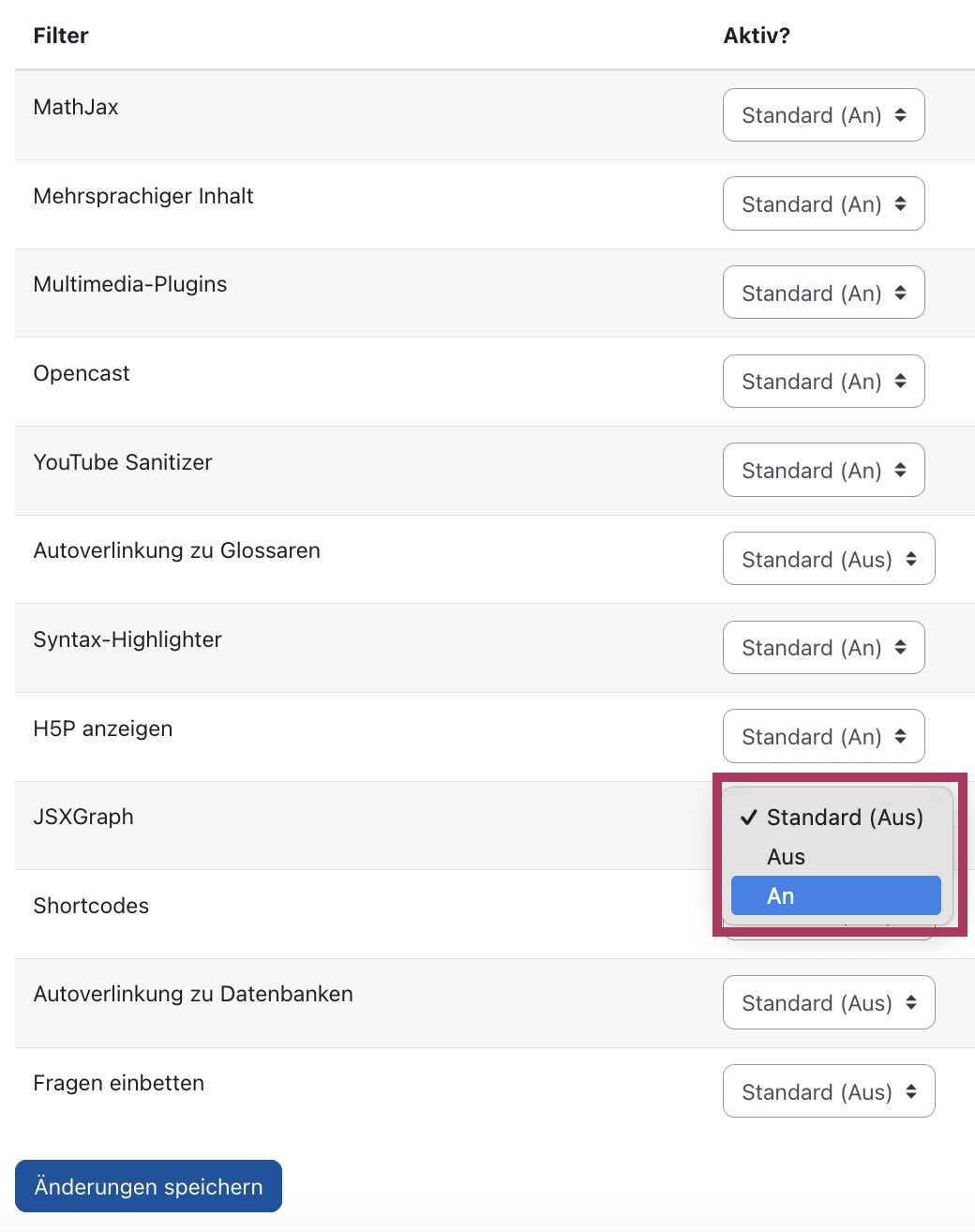
Task: Click the JSXGraph filter name
Action: (x=83, y=816)
